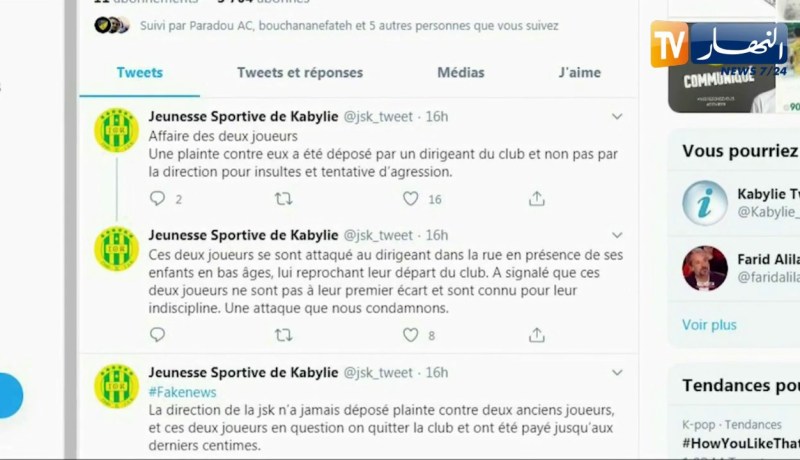Open Farid Alilat profile picture
This screenshot has width=800, height=460.
pos(705,268)
